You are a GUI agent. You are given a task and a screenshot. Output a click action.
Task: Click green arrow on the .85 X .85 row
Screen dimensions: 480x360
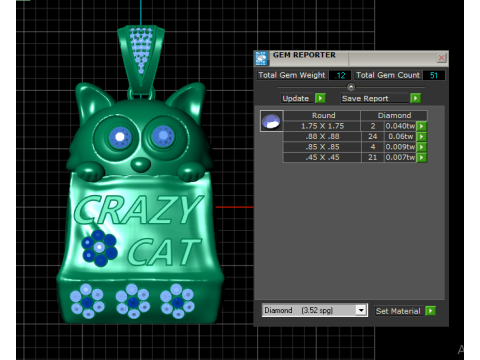422,147
